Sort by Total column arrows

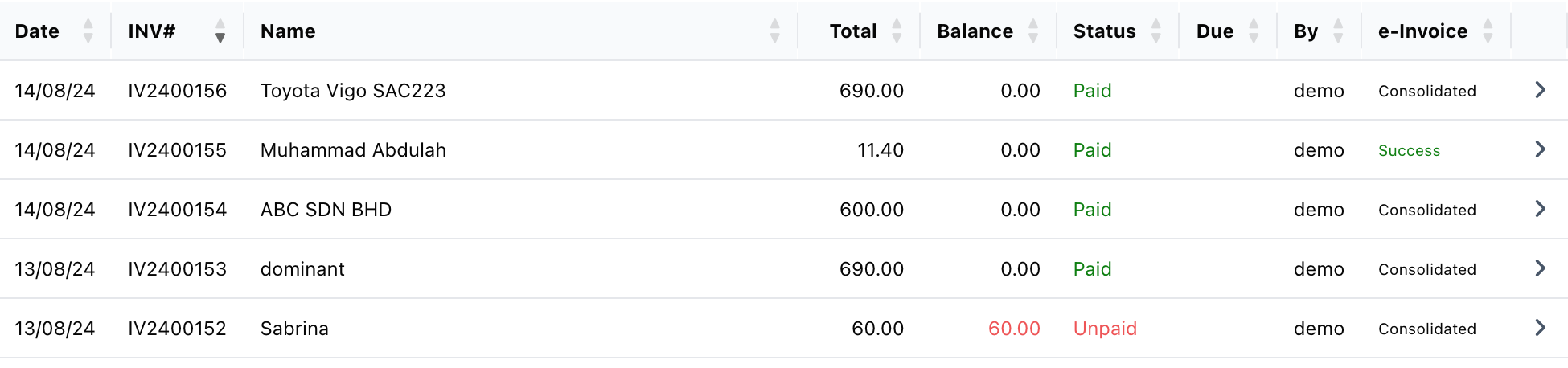point(897,31)
